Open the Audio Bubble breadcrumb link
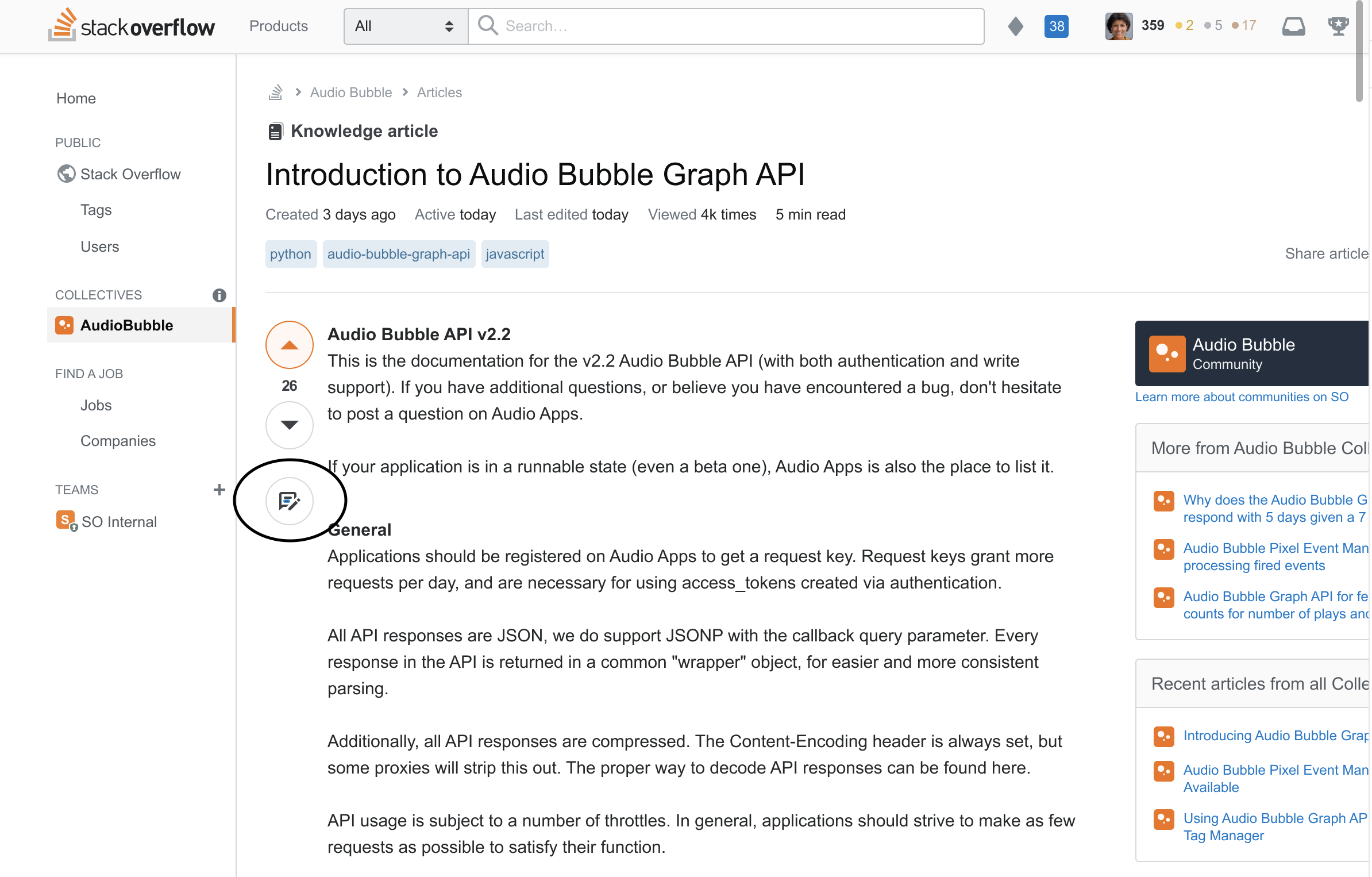 click(350, 93)
